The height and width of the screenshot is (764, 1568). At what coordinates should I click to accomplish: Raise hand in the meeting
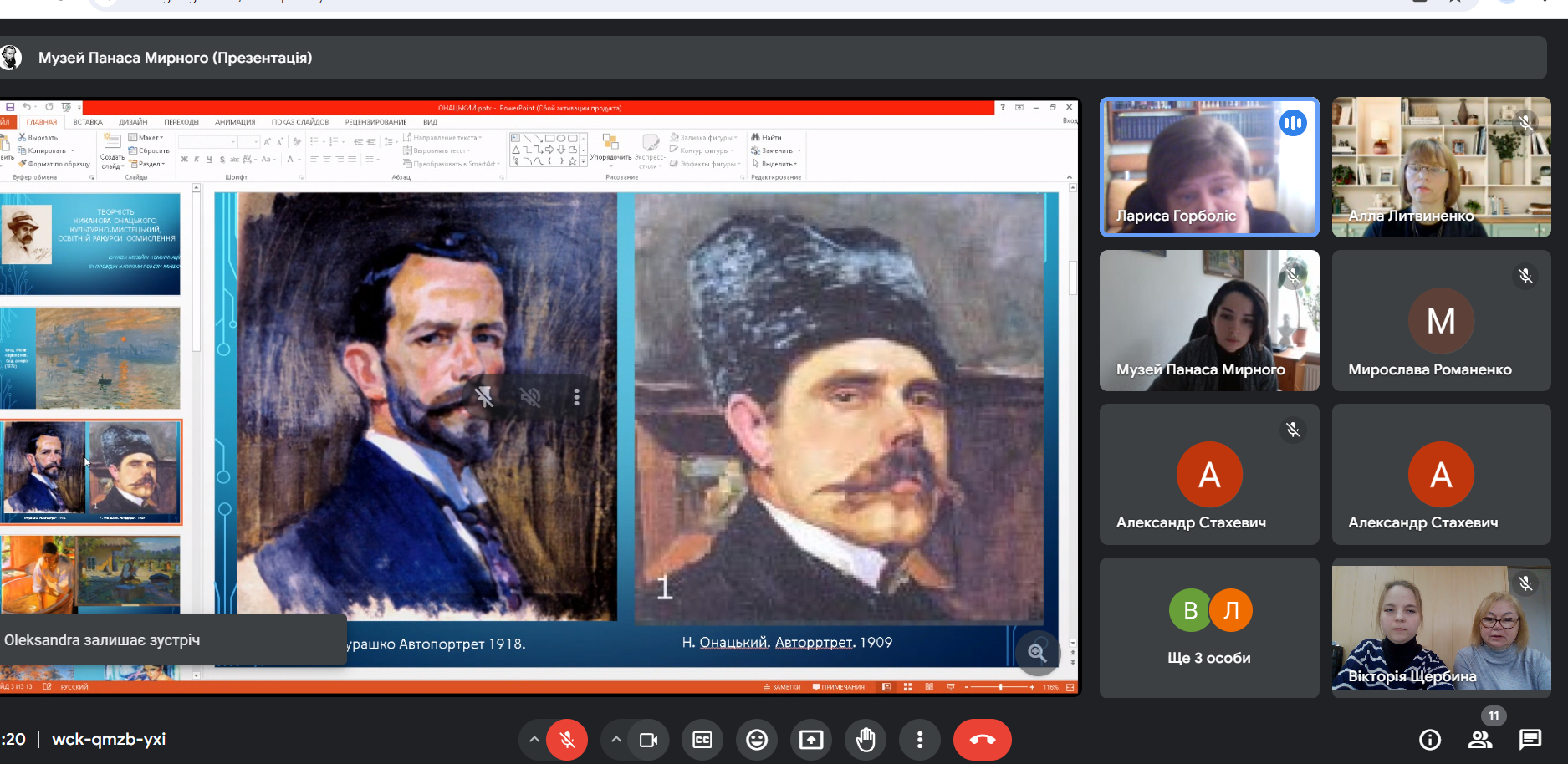pyautogui.click(x=866, y=740)
